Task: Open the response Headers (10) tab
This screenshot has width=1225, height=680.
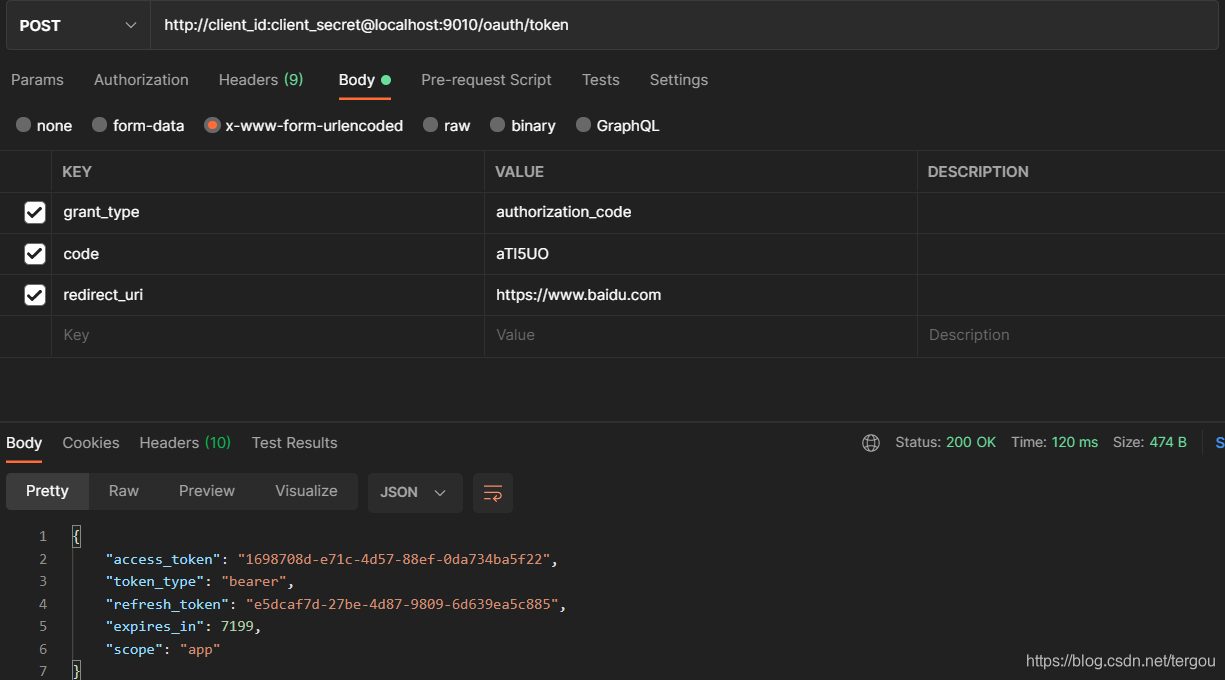Action: click(185, 443)
